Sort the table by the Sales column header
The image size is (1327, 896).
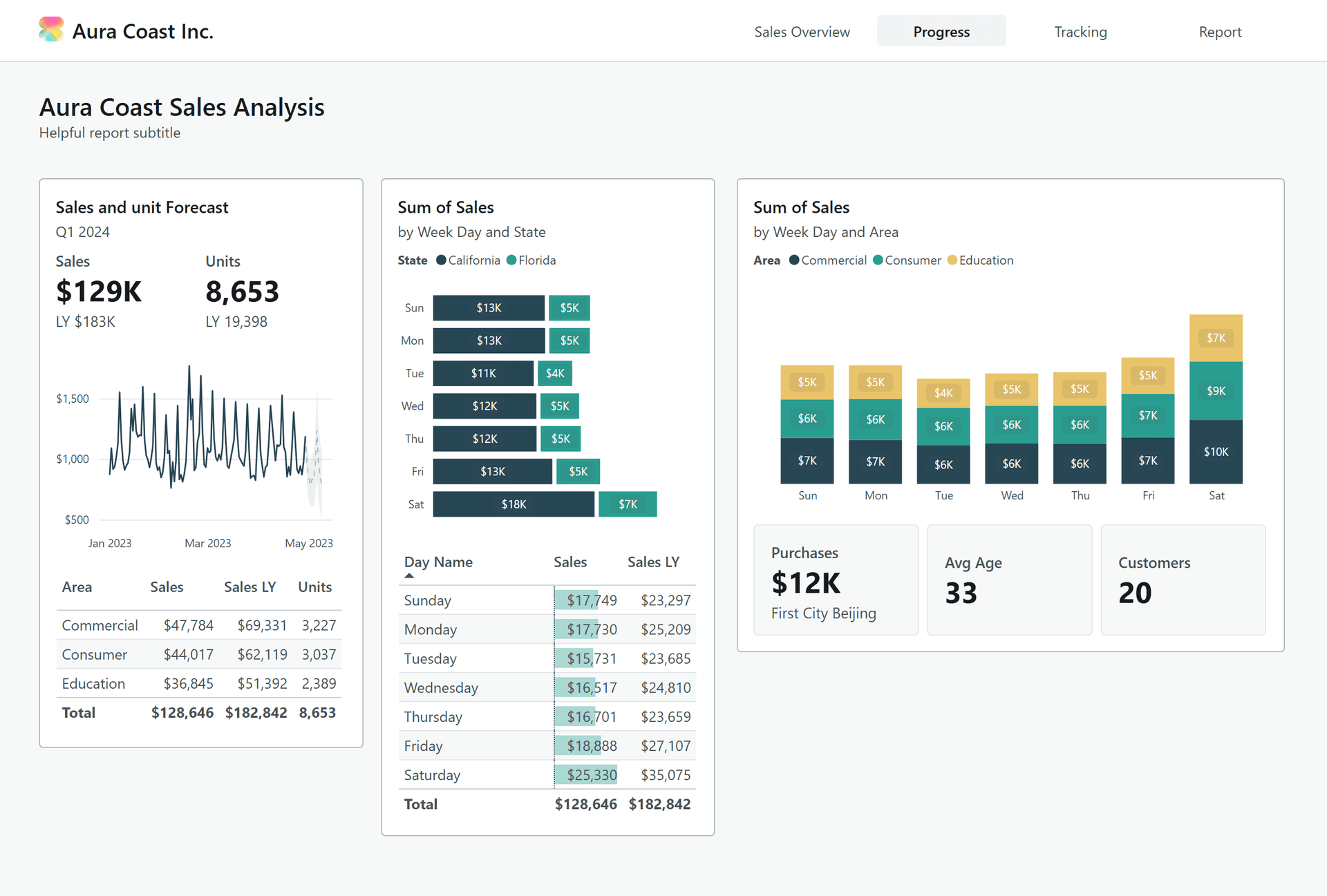pyautogui.click(x=570, y=562)
